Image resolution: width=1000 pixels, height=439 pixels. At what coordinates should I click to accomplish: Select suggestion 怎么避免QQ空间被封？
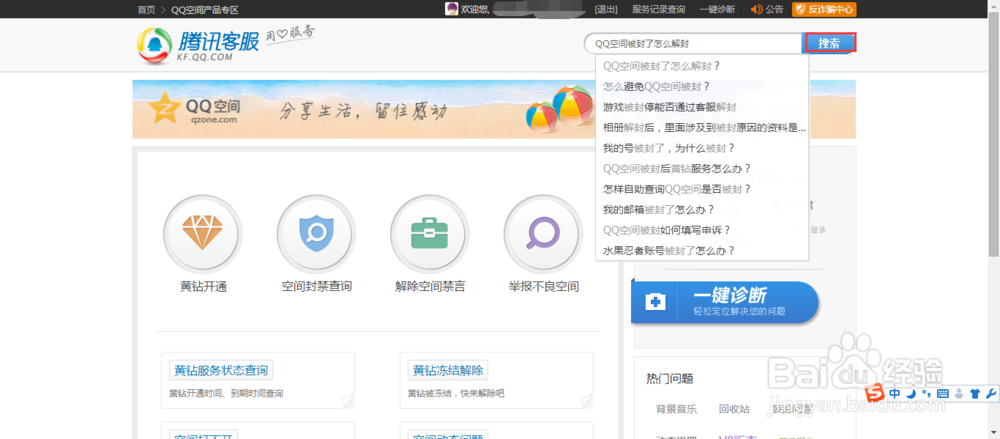point(702,86)
